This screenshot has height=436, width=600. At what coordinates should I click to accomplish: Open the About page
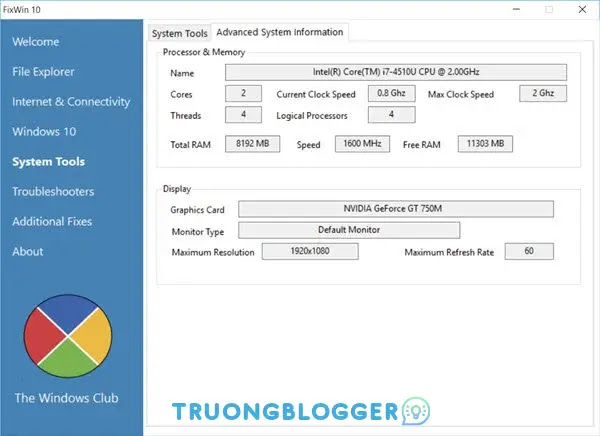pyautogui.click(x=28, y=251)
